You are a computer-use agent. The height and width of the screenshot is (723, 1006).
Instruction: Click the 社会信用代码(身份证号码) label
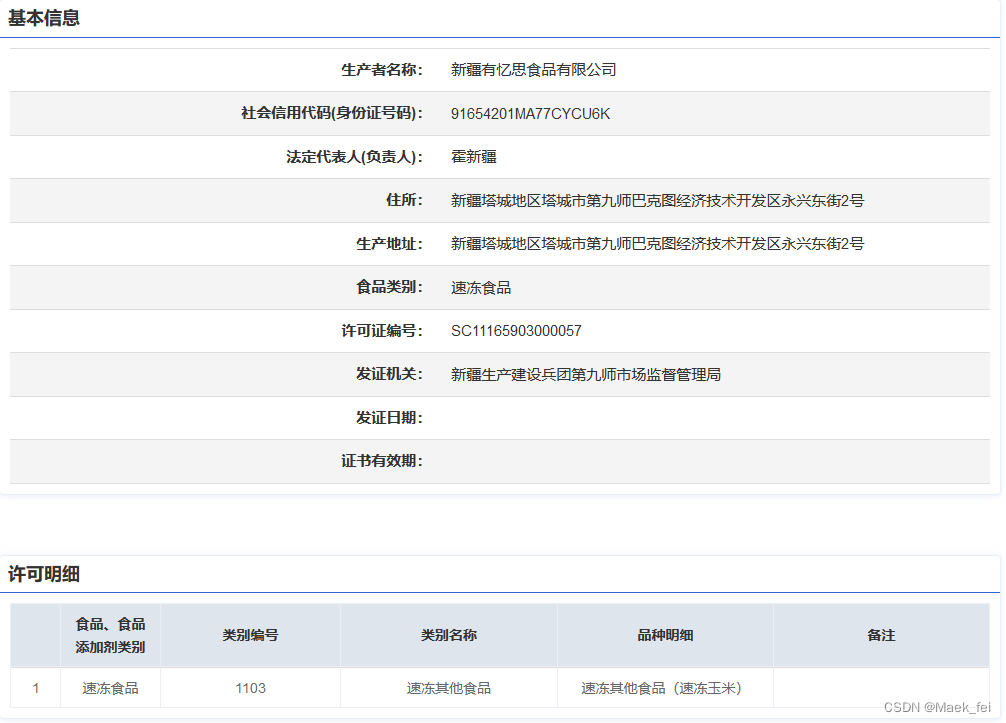pyautogui.click(x=332, y=114)
